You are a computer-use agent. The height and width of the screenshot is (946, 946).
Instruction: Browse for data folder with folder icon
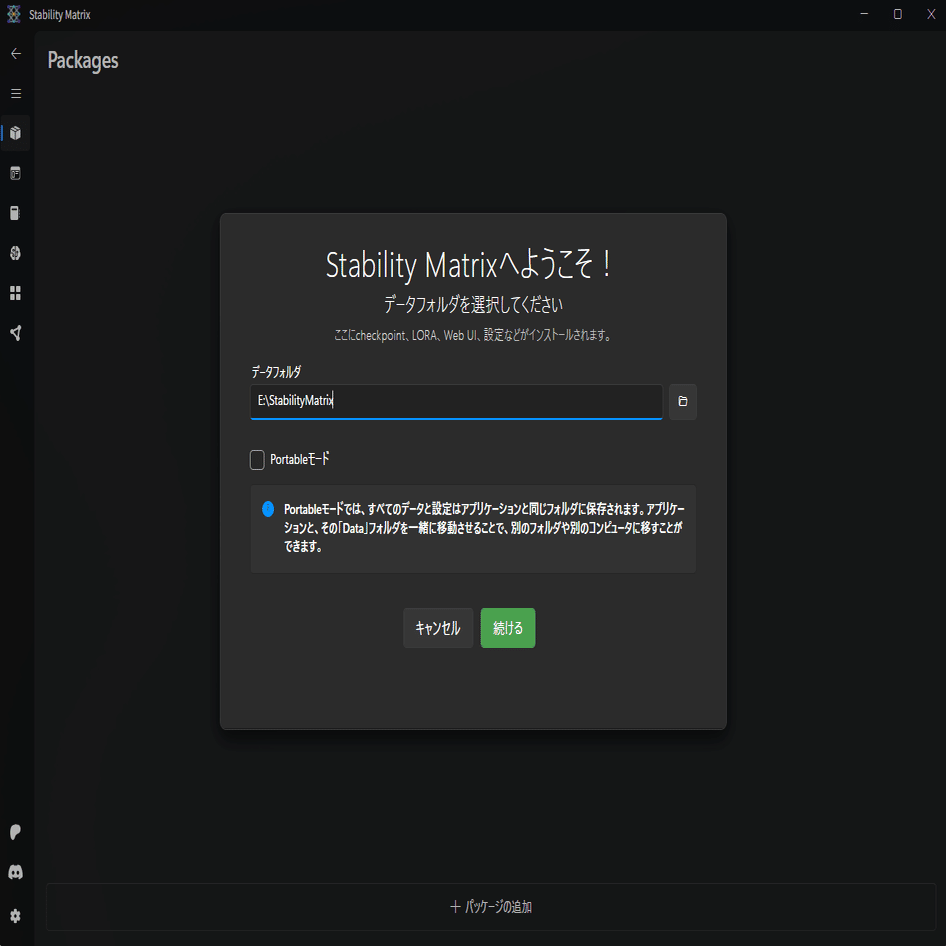[682, 401]
